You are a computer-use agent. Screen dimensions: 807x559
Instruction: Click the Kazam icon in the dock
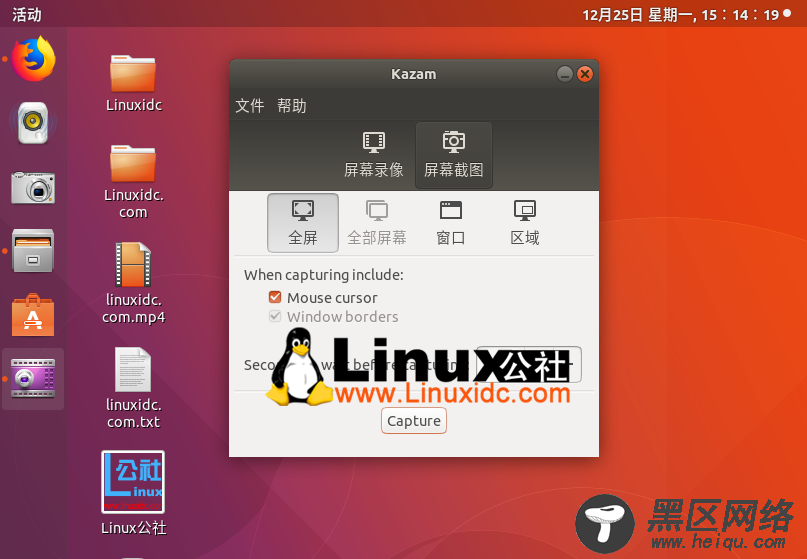pyautogui.click(x=33, y=379)
